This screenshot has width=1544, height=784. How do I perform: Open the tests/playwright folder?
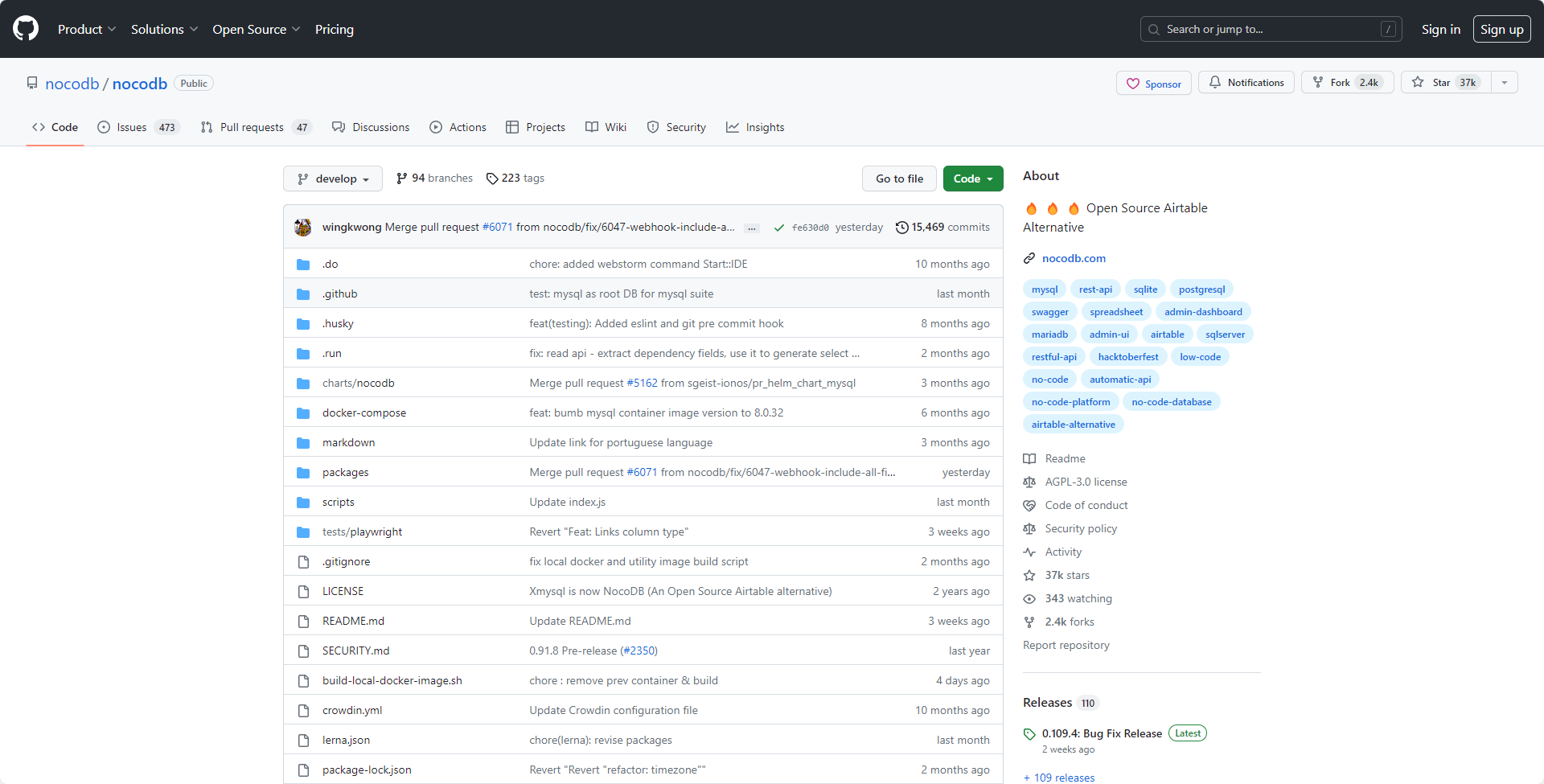(362, 532)
